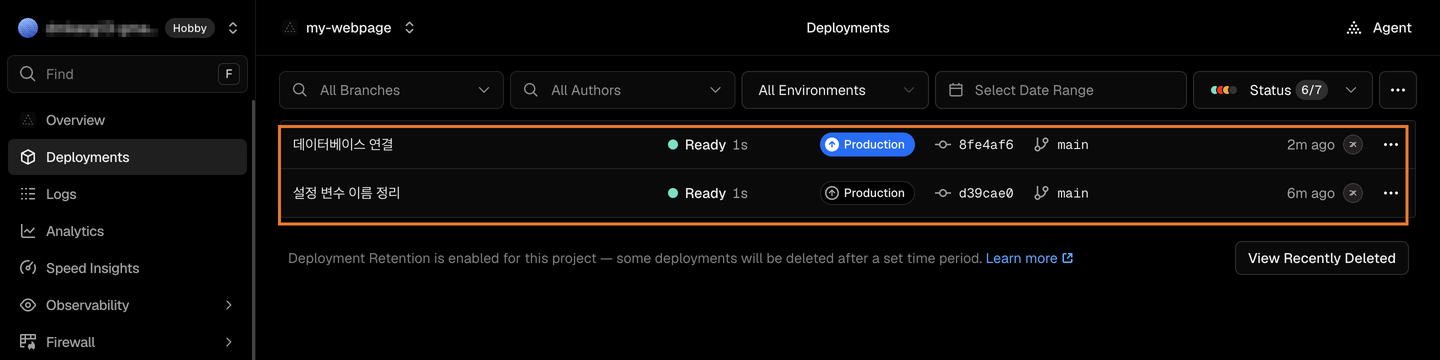Click the Overview triangle icon
The height and width of the screenshot is (360, 1440).
click(28, 120)
